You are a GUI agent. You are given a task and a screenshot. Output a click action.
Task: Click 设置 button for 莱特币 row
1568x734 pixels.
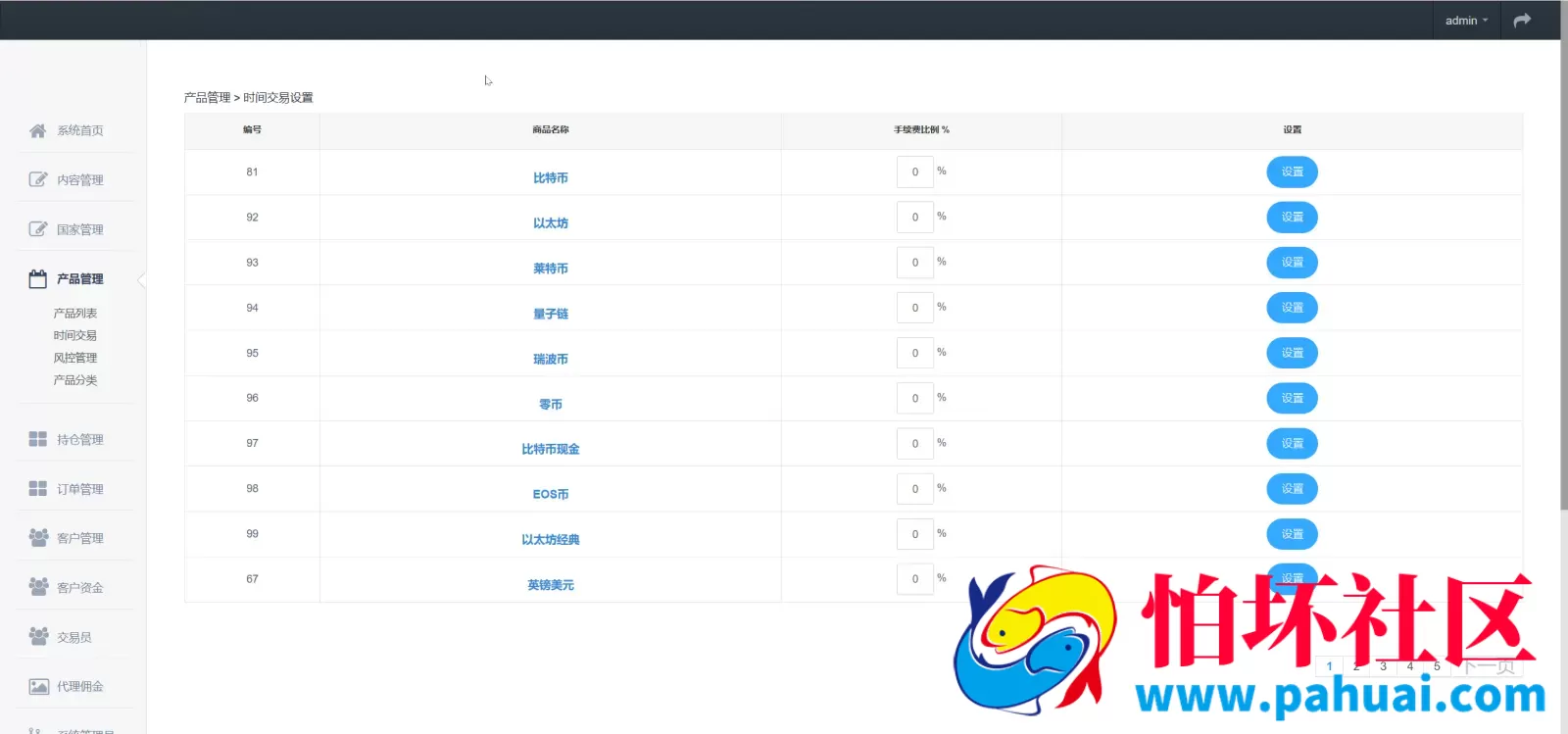click(x=1292, y=262)
